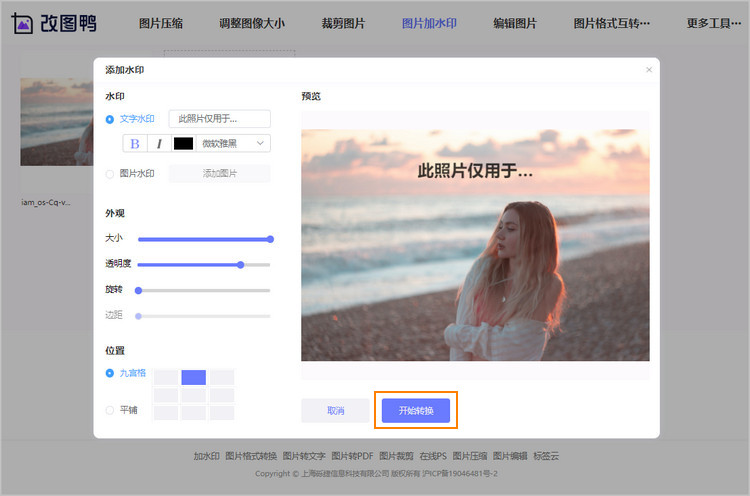Screen dimensions: 750x496
Task: Click the 图片压缩 footer link
Action: coord(470,456)
